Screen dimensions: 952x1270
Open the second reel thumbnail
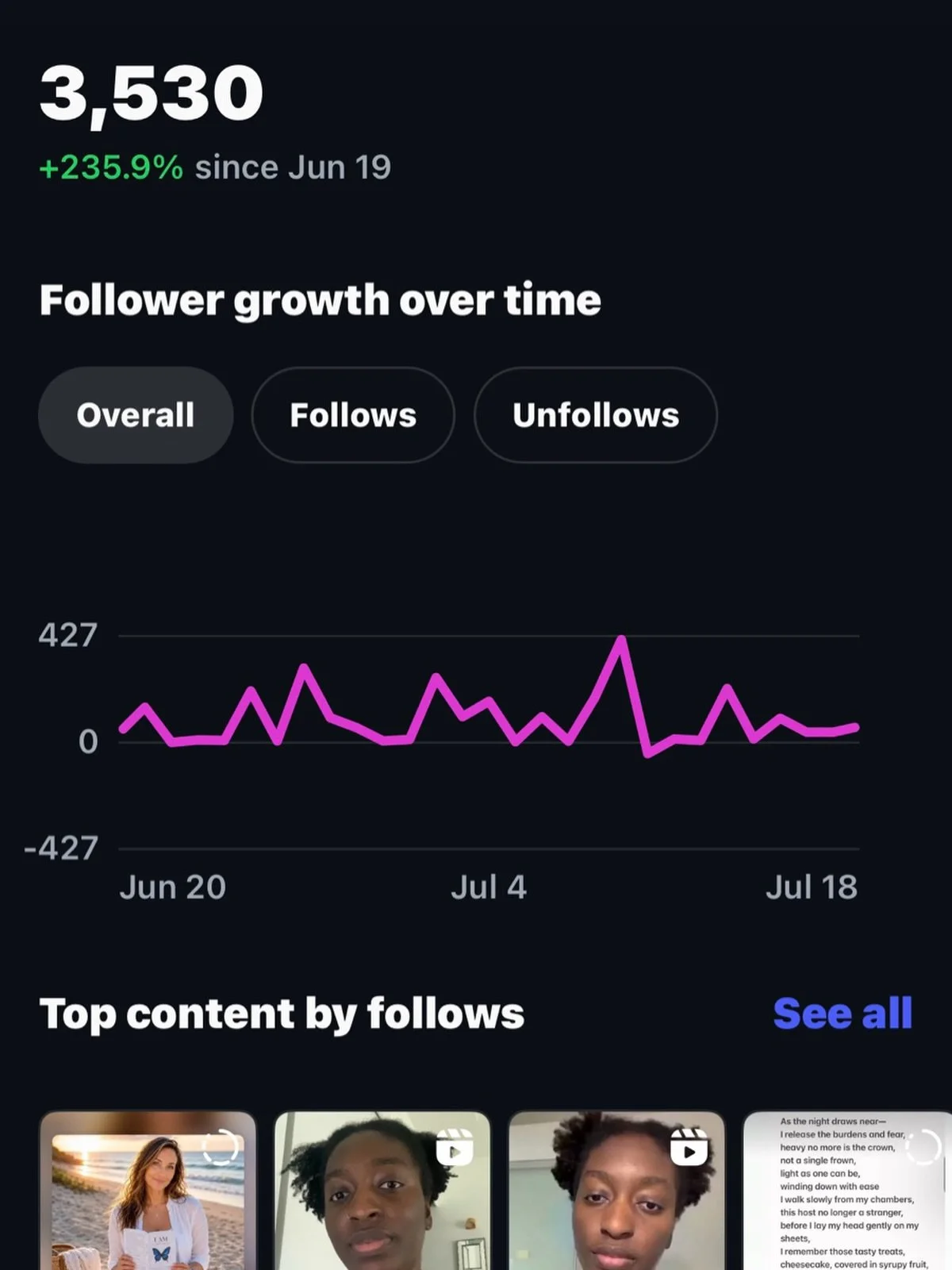pos(382,1191)
